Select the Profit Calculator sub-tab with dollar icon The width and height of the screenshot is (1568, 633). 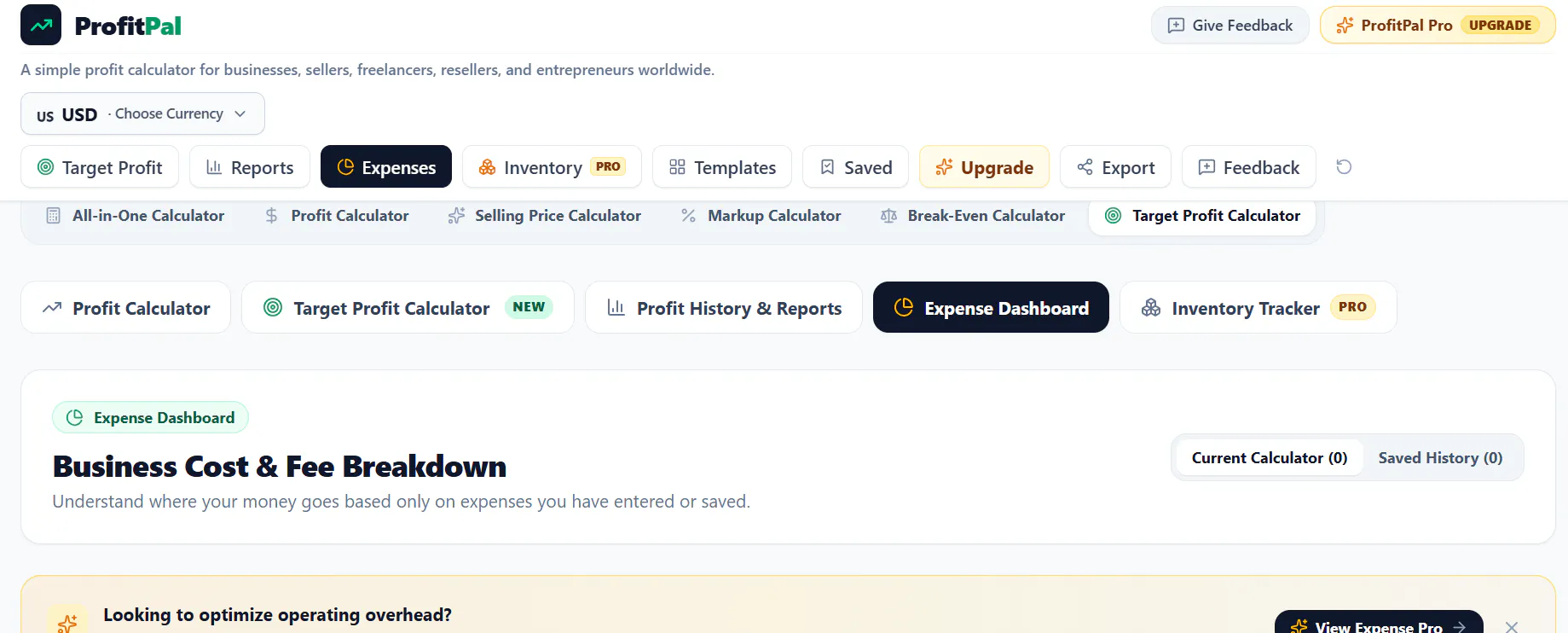[337, 216]
